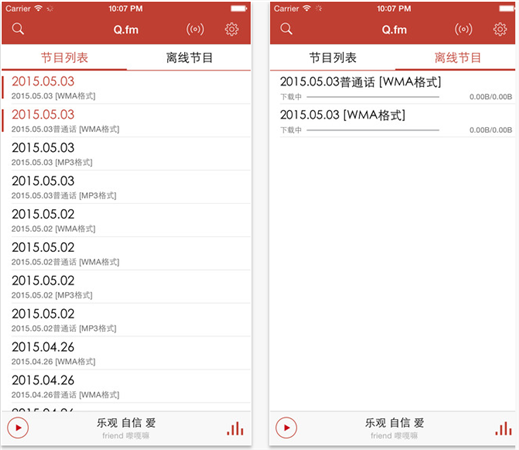Viewport: 519px width, 450px height.
Task: Open settings gear on the left screen
Action: (232, 29)
